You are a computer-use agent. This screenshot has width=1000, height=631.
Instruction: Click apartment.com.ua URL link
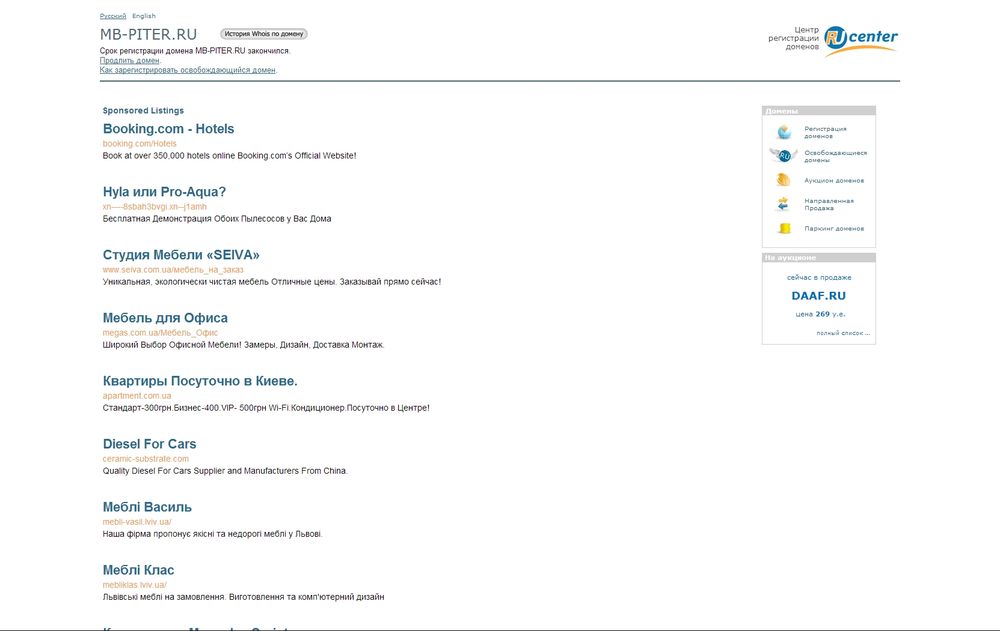(137, 396)
